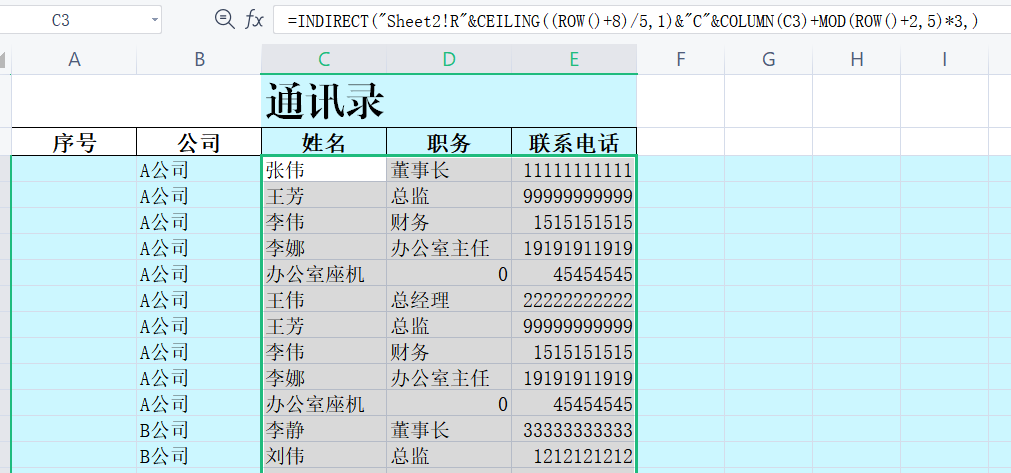Viewport: 1011px width, 473px height.
Task: Expand the Name Box dropdown arrow
Action: point(155,20)
